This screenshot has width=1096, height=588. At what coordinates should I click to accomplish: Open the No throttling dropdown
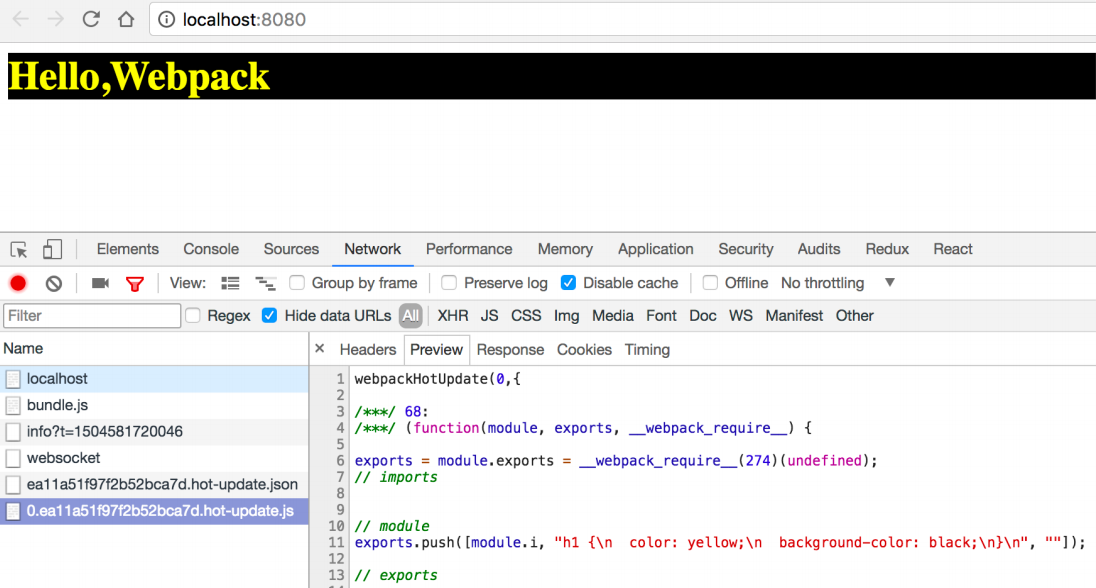(837, 283)
